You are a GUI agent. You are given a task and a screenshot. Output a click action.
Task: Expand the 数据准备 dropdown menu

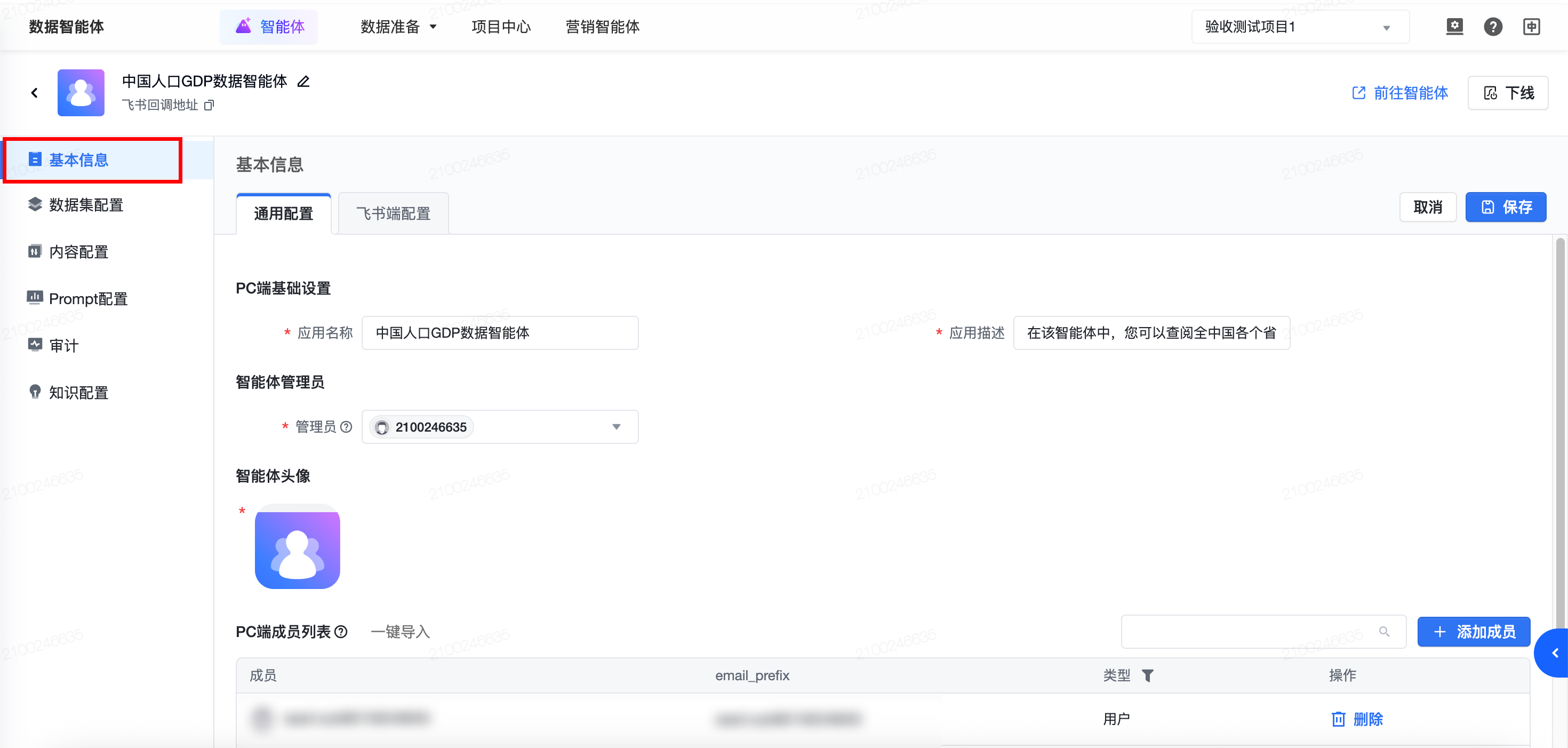coord(399,27)
